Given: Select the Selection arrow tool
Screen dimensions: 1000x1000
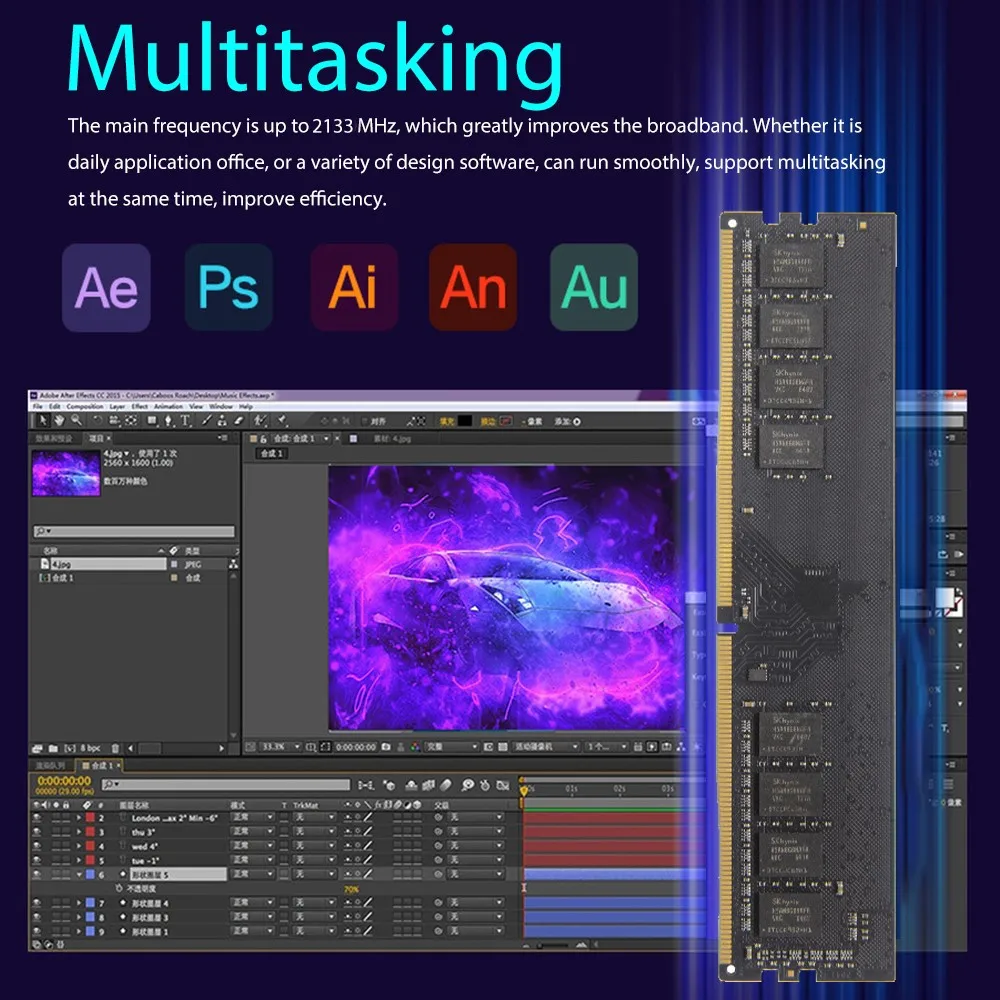Looking at the screenshot, I should point(43,420).
